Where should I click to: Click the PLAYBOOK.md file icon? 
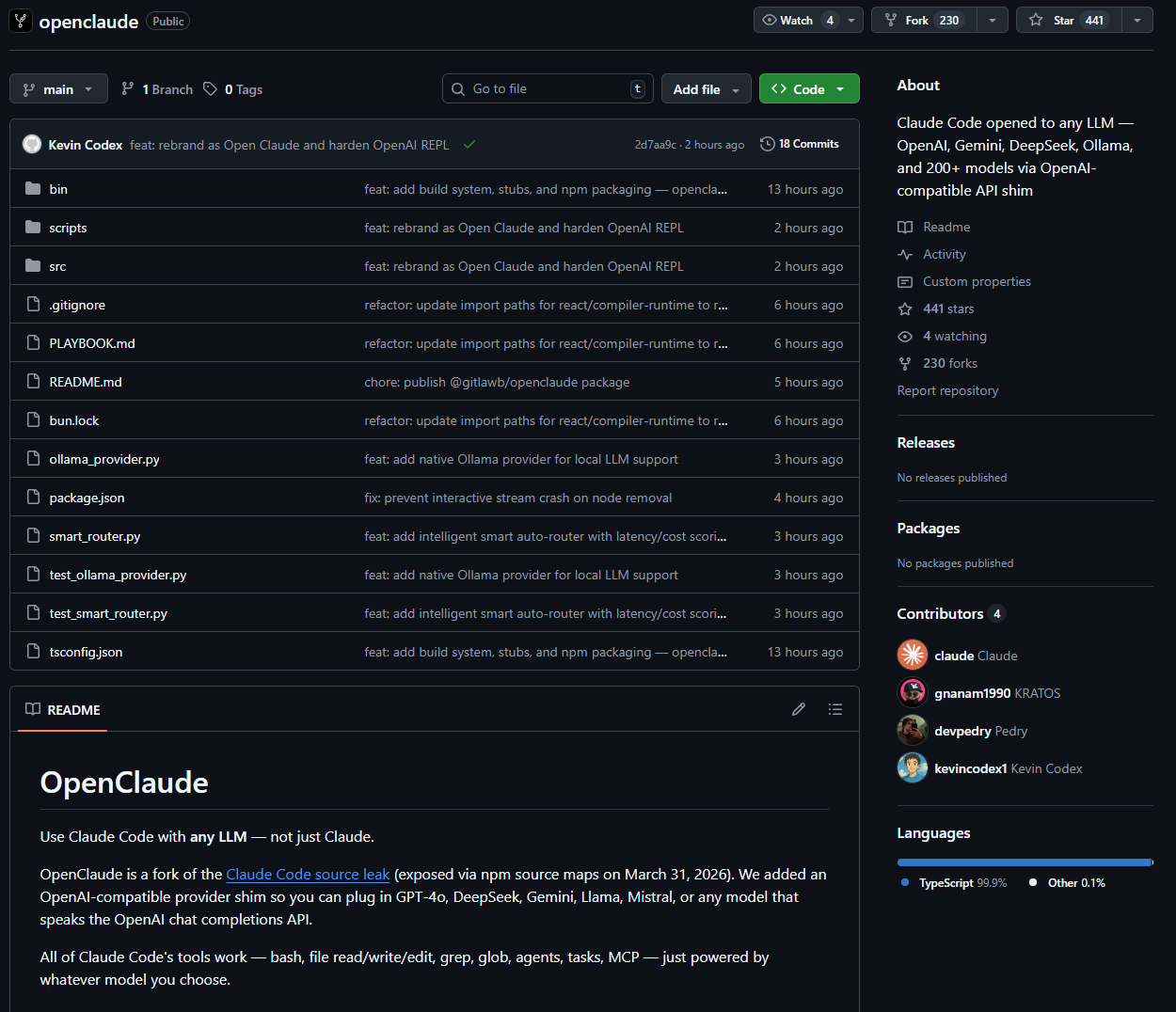33,342
